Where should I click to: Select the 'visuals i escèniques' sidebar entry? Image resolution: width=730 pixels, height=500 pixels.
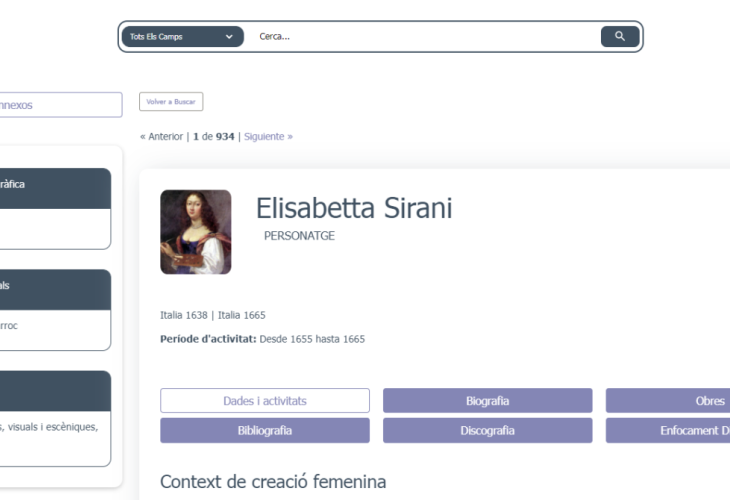(48, 427)
